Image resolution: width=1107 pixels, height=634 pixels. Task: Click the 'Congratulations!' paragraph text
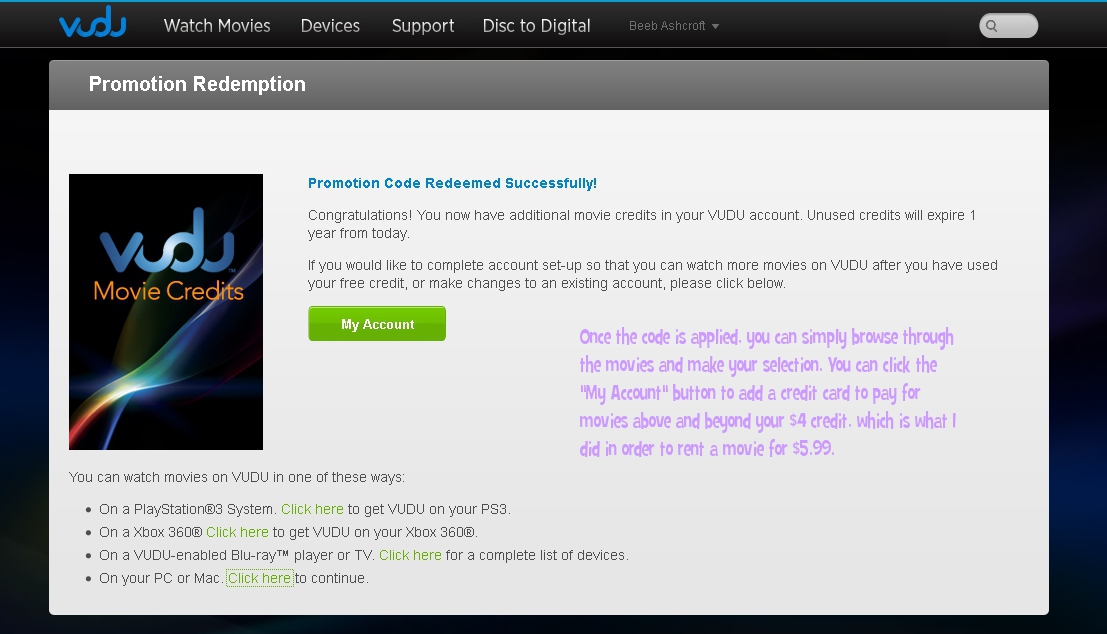642,224
